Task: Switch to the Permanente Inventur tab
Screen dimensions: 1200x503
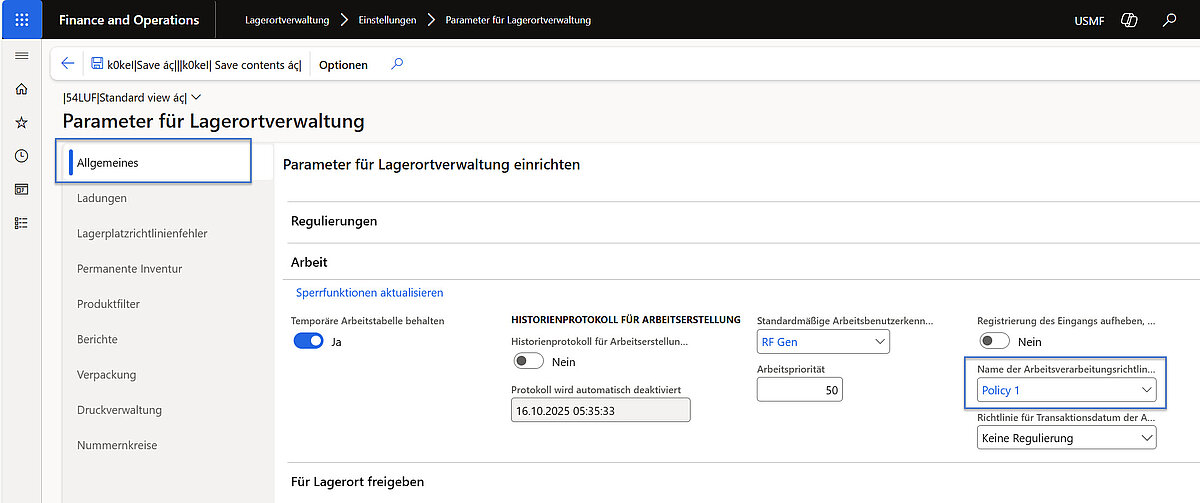Action: [x=129, y=269]
